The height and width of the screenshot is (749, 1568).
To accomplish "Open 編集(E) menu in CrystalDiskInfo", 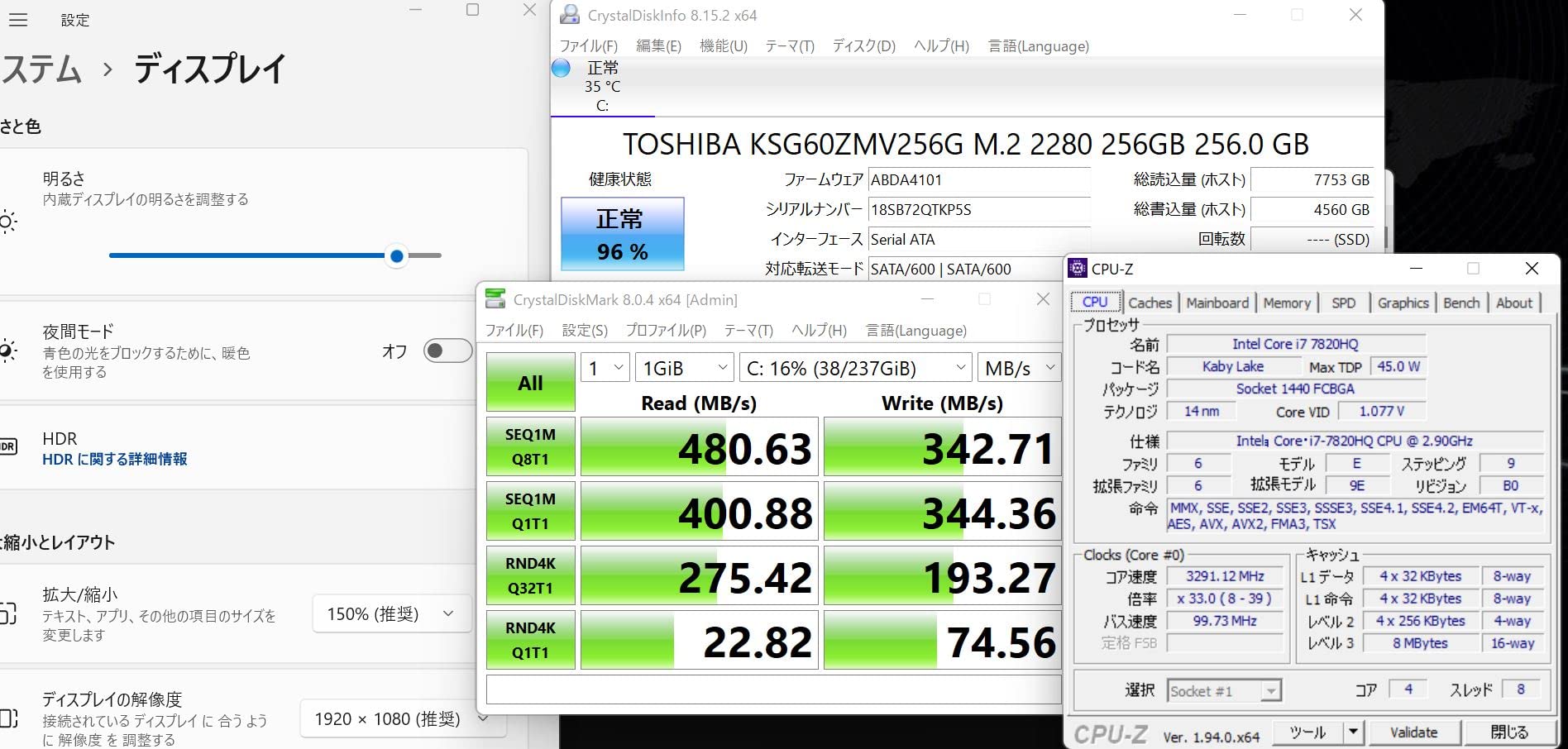I will click(x=658, y=46).
